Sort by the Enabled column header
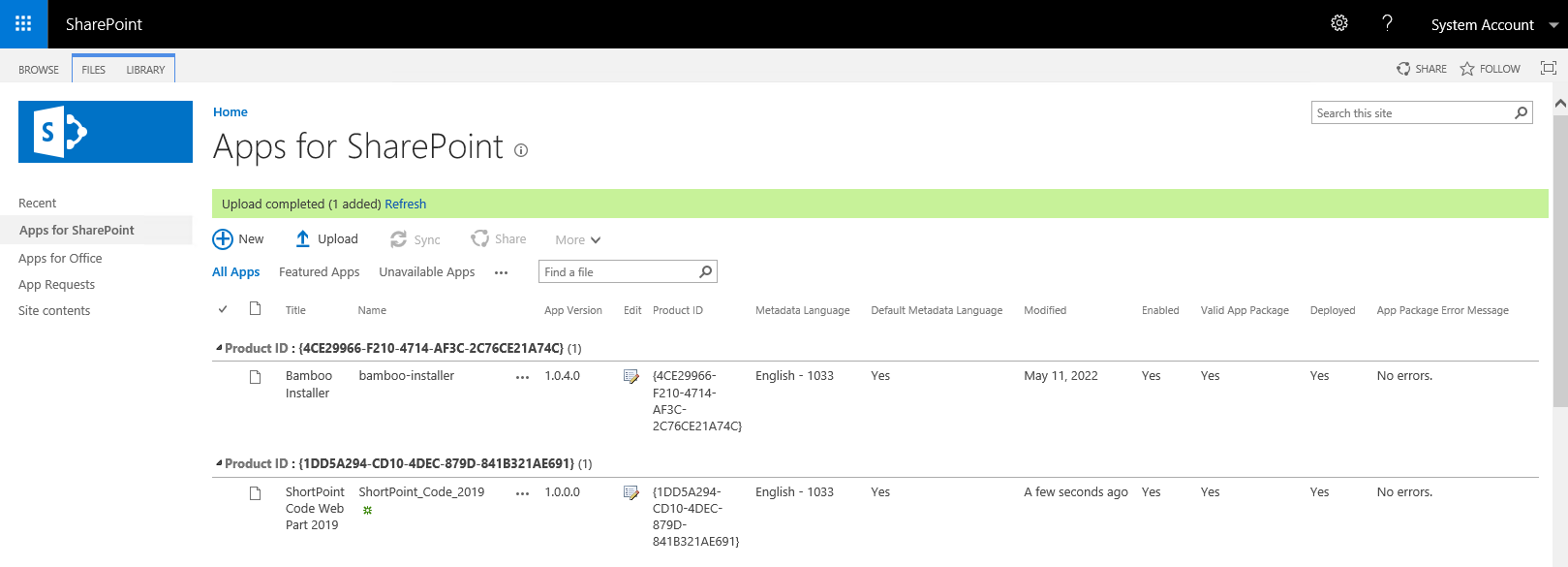 pos(1160,310)
